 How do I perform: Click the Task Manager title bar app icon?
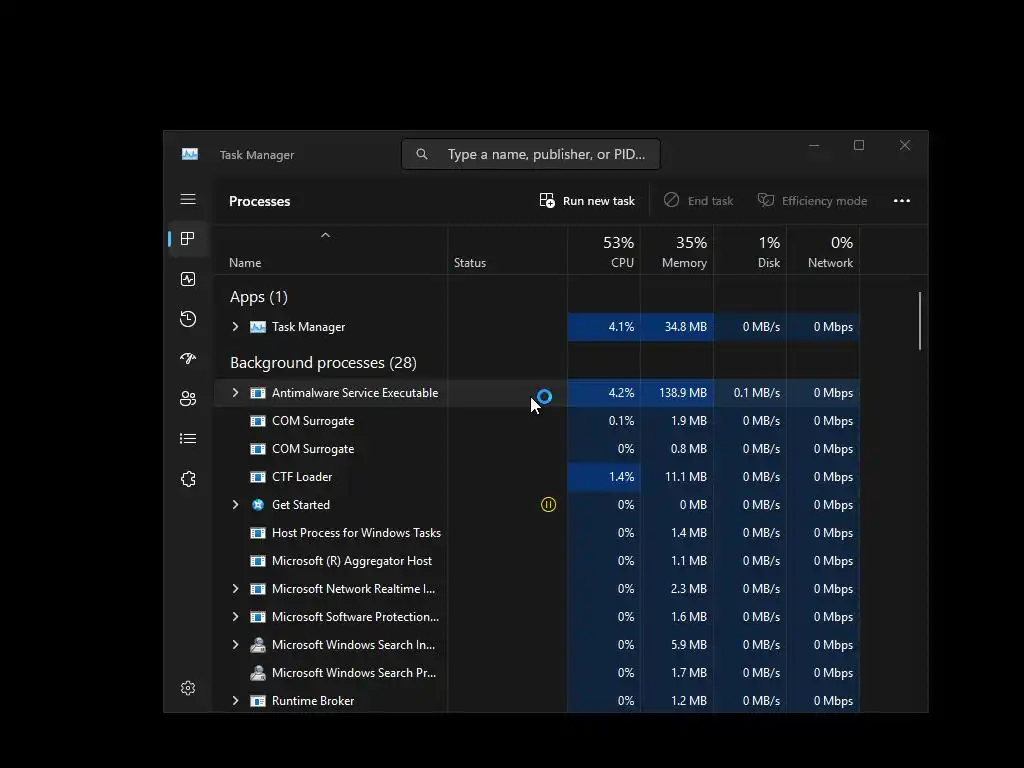[x=190, y=154]
